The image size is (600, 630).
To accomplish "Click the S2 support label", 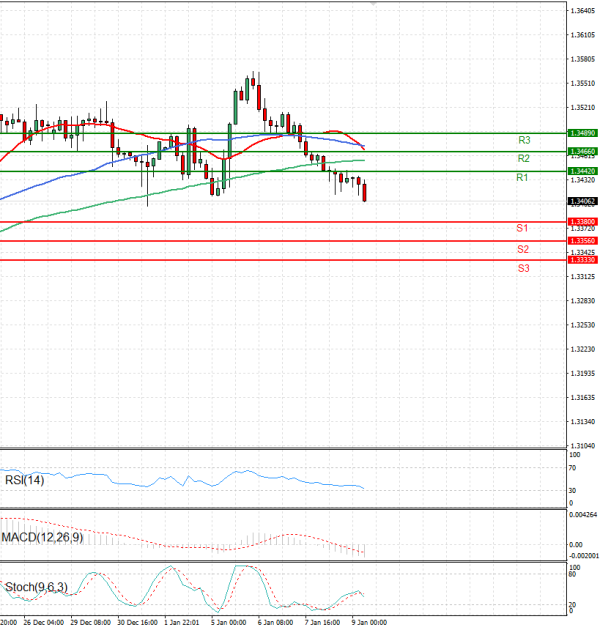I will pyautogui.click(x=523, y=249).
